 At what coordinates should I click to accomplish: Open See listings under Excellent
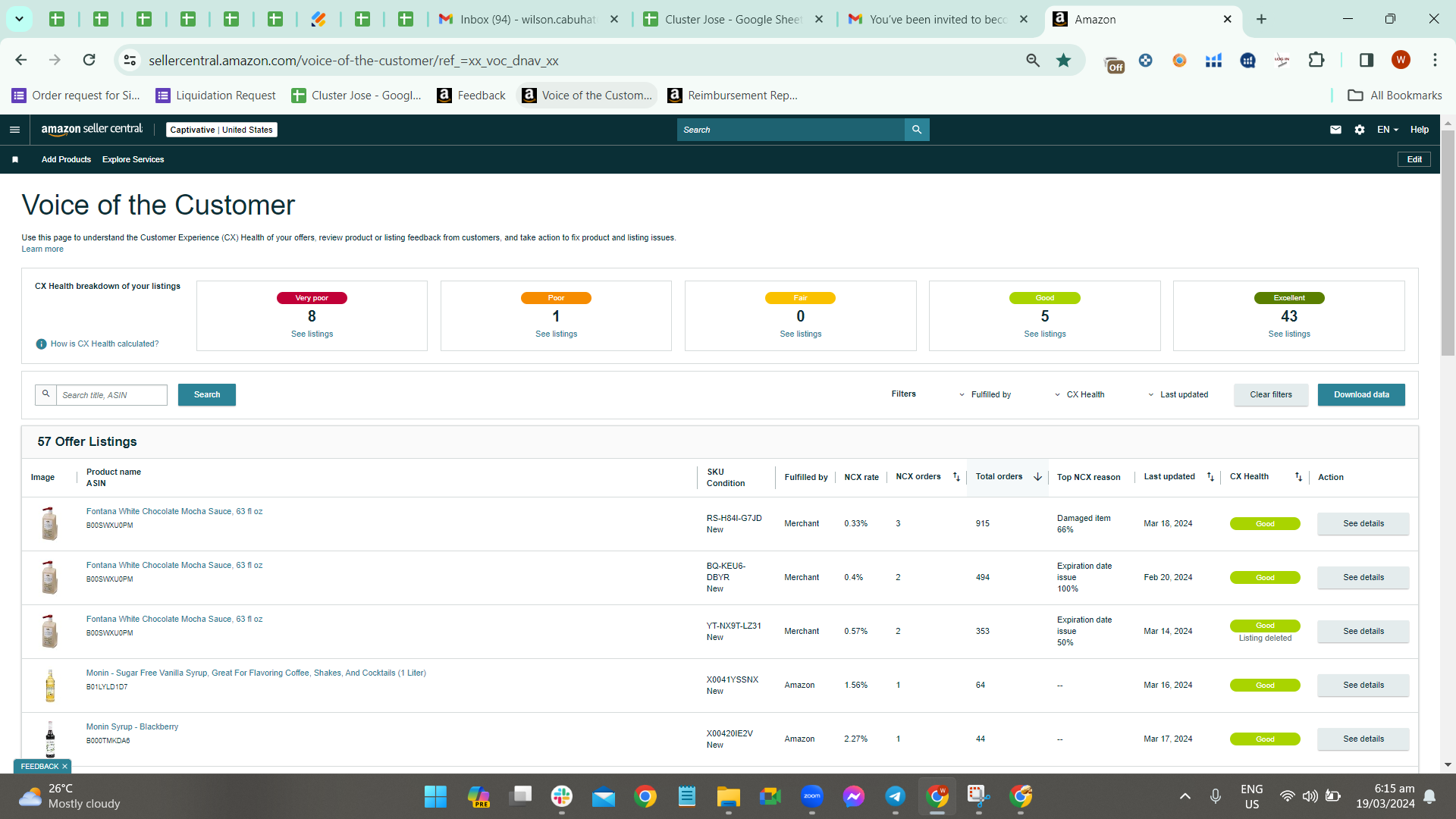tap(1289, 334)
